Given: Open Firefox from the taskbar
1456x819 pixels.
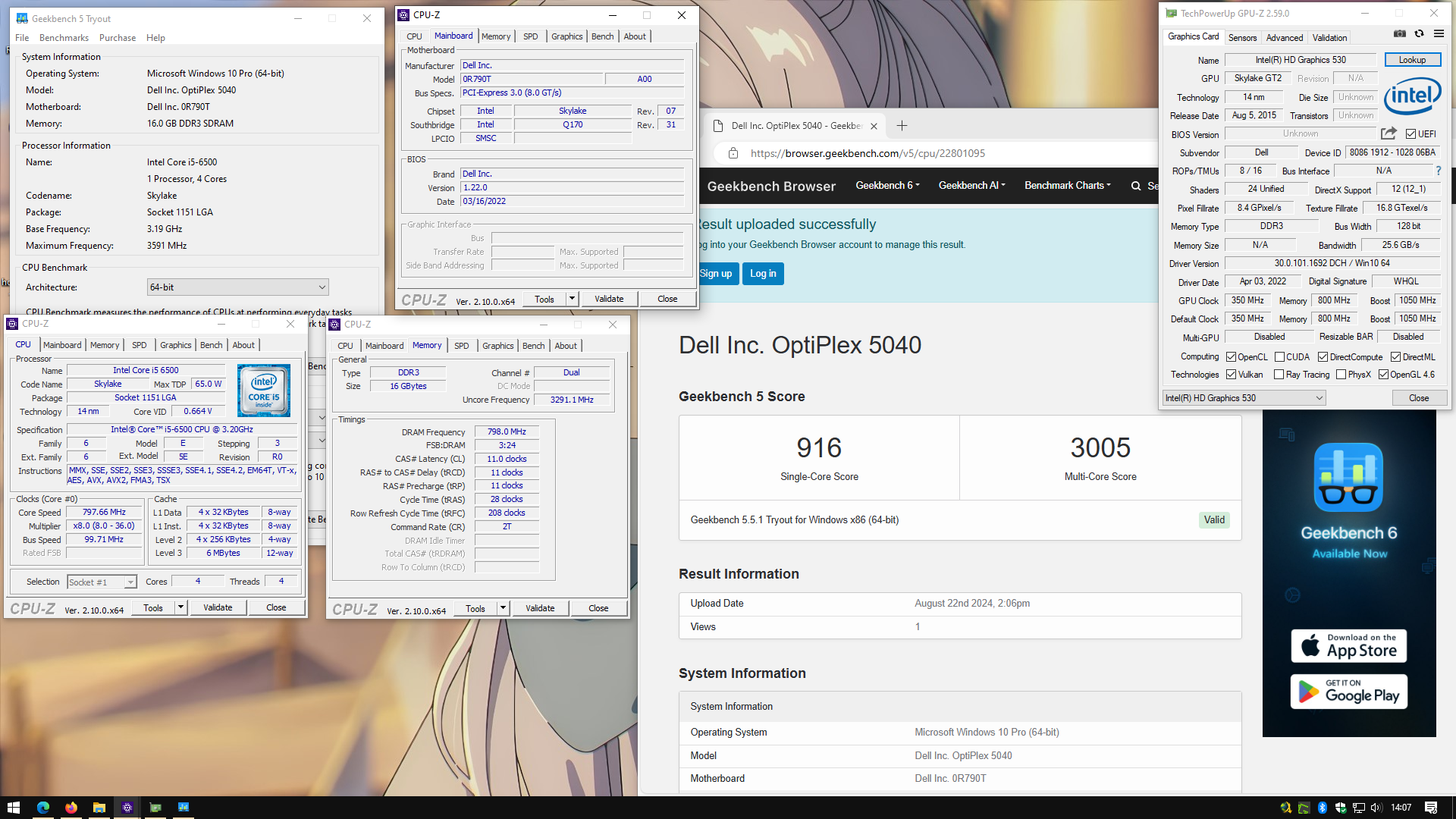Looking at the screenshot, I should [71, 808].
